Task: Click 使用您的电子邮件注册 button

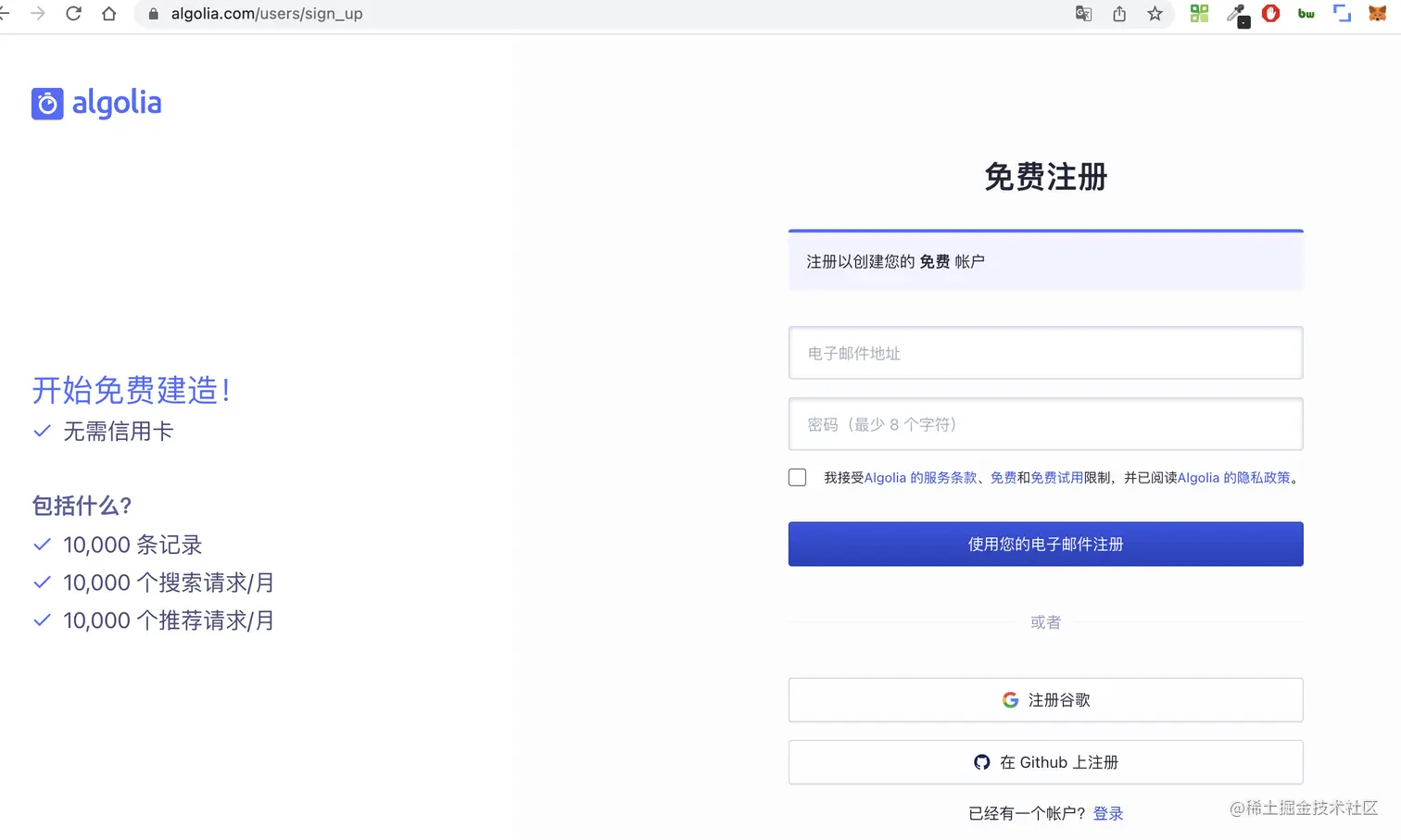Action: click(1045, 545)
